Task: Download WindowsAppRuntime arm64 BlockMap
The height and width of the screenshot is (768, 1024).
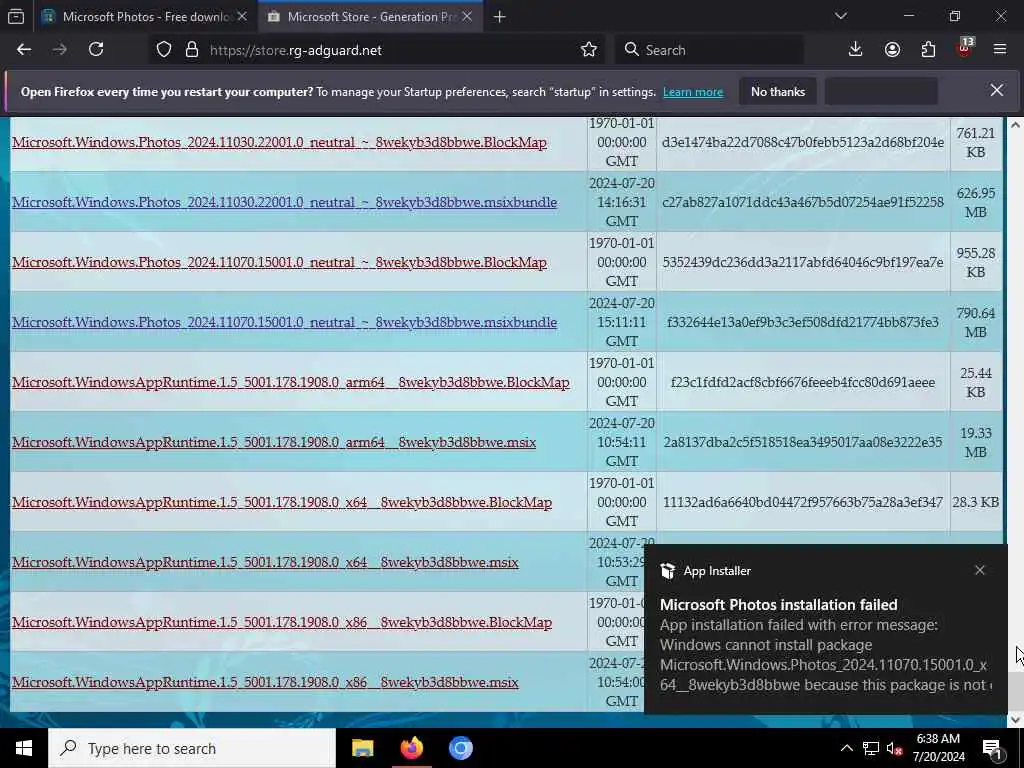Action: [x=291, y=383]
